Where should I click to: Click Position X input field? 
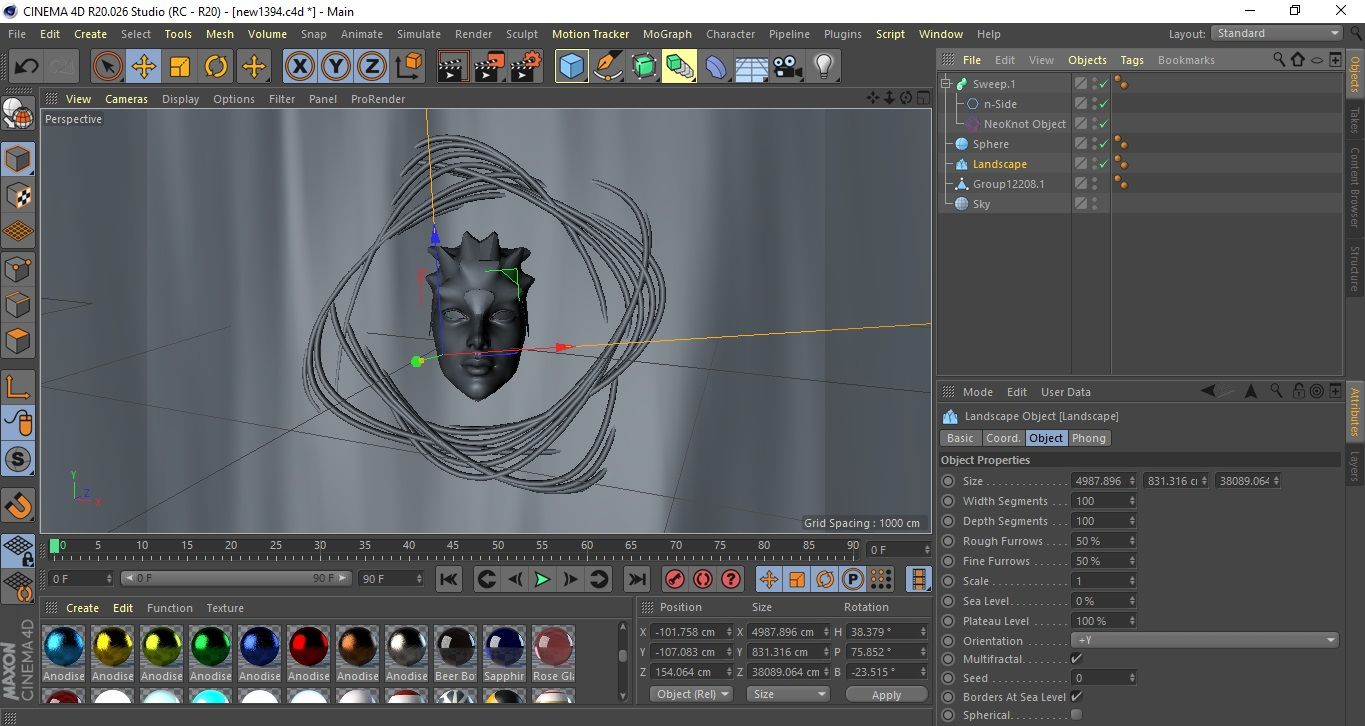click(x=691, y=632)
